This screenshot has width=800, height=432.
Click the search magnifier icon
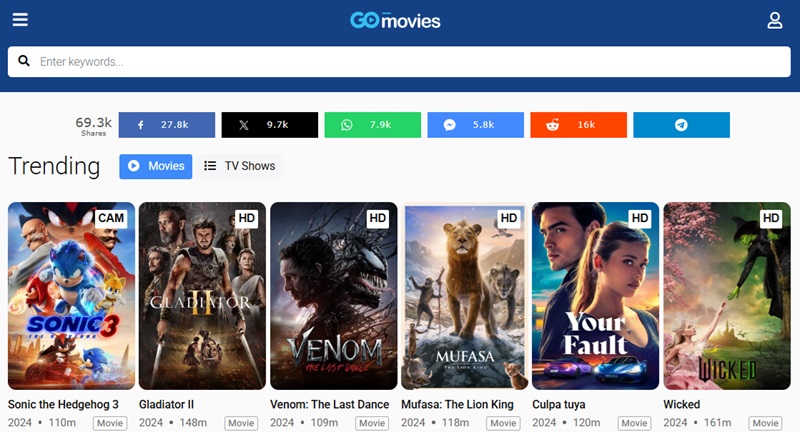coord(23,61)
